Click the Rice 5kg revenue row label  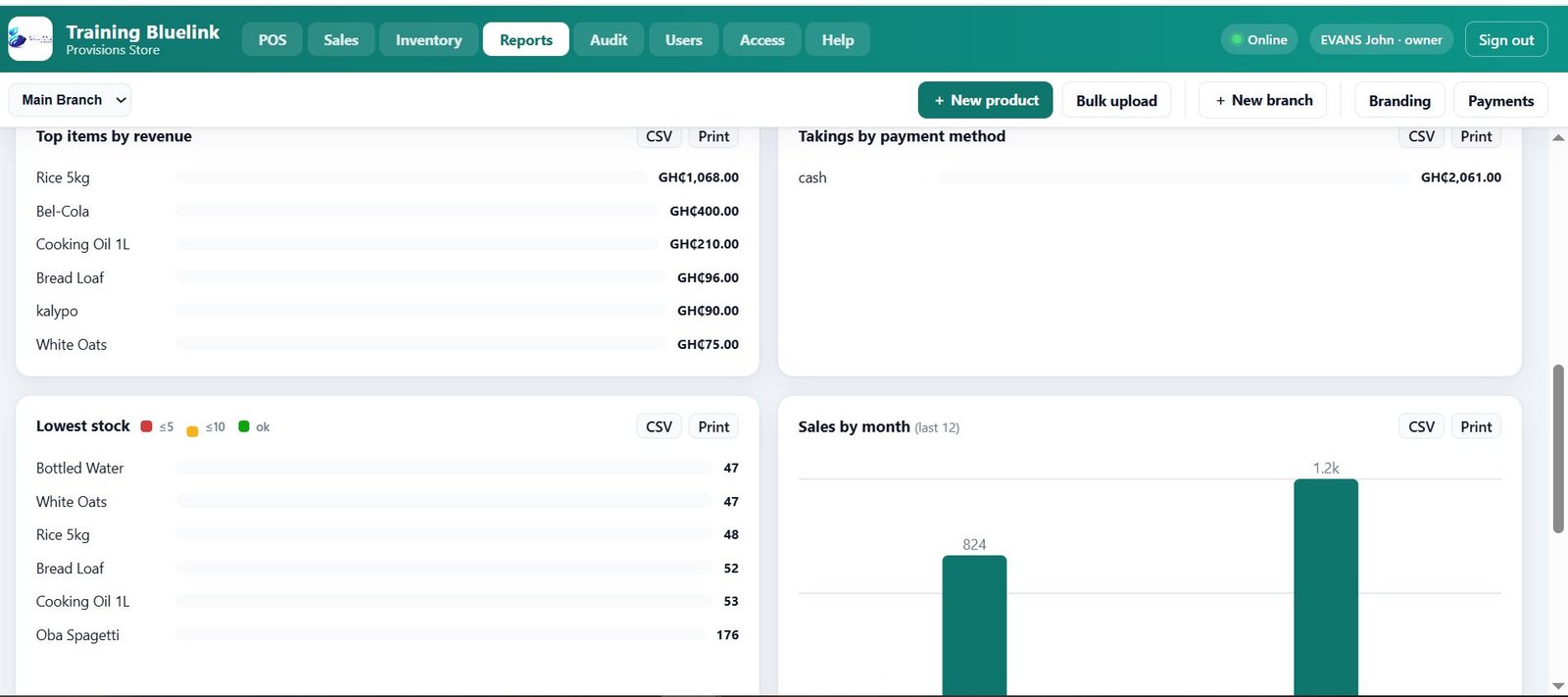63,177
